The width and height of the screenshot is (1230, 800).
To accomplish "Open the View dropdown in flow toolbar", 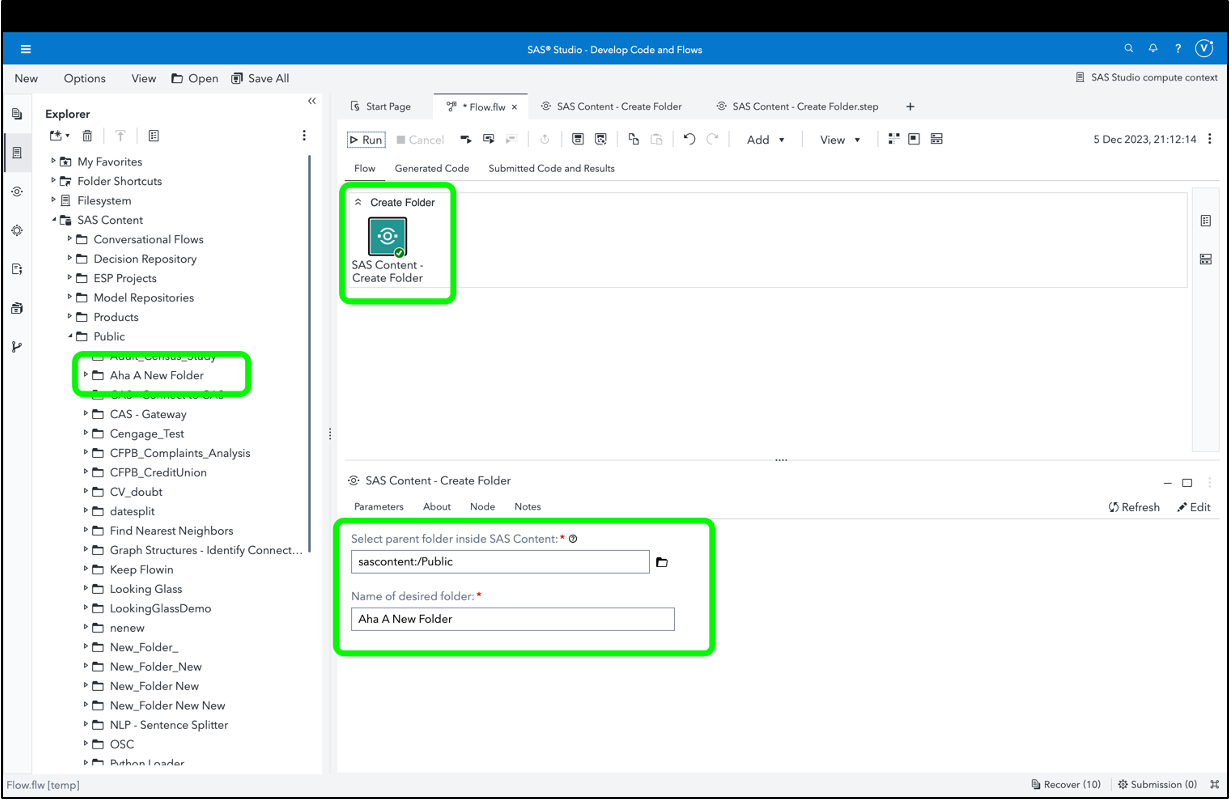I will 840,140.
